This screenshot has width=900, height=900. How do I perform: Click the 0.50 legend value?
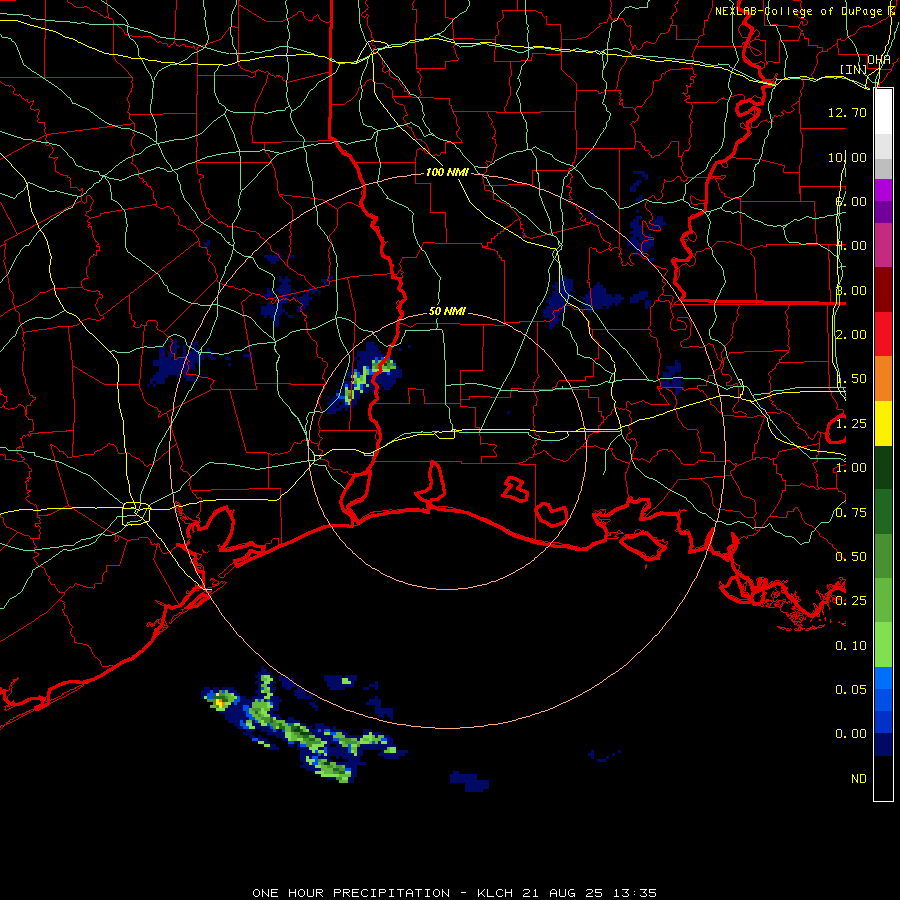point(851,557)
